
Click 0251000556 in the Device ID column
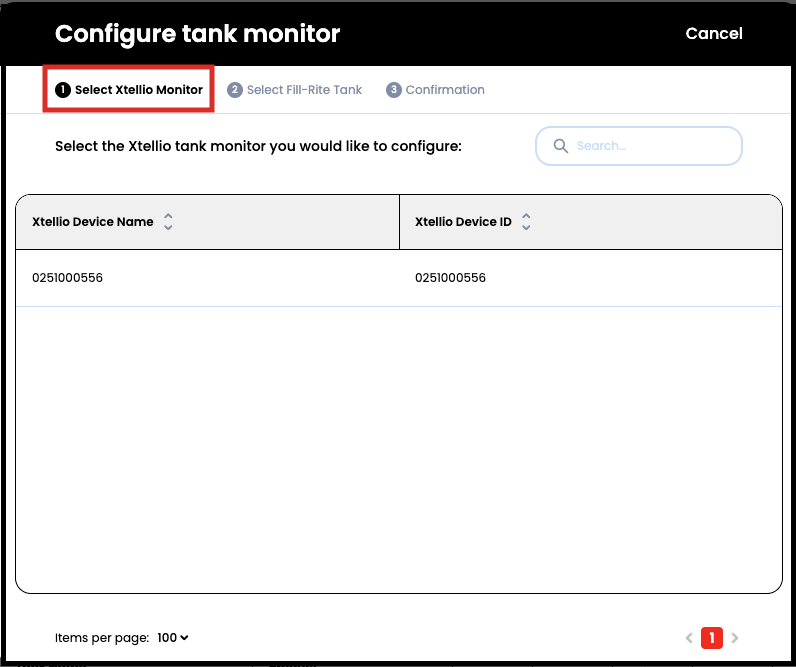click(x=450, y=278)
